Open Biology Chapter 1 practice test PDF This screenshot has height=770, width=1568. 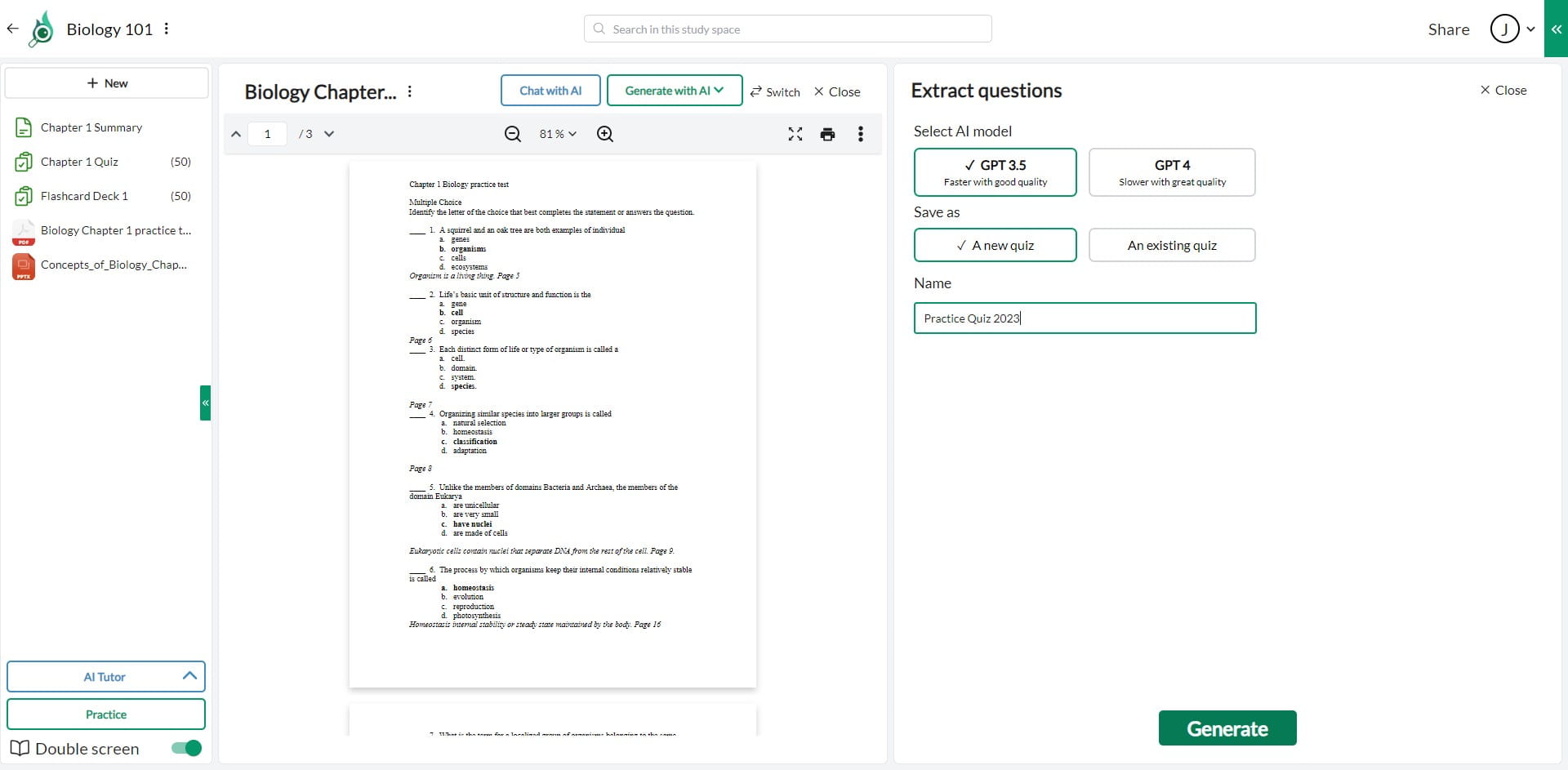116,230
